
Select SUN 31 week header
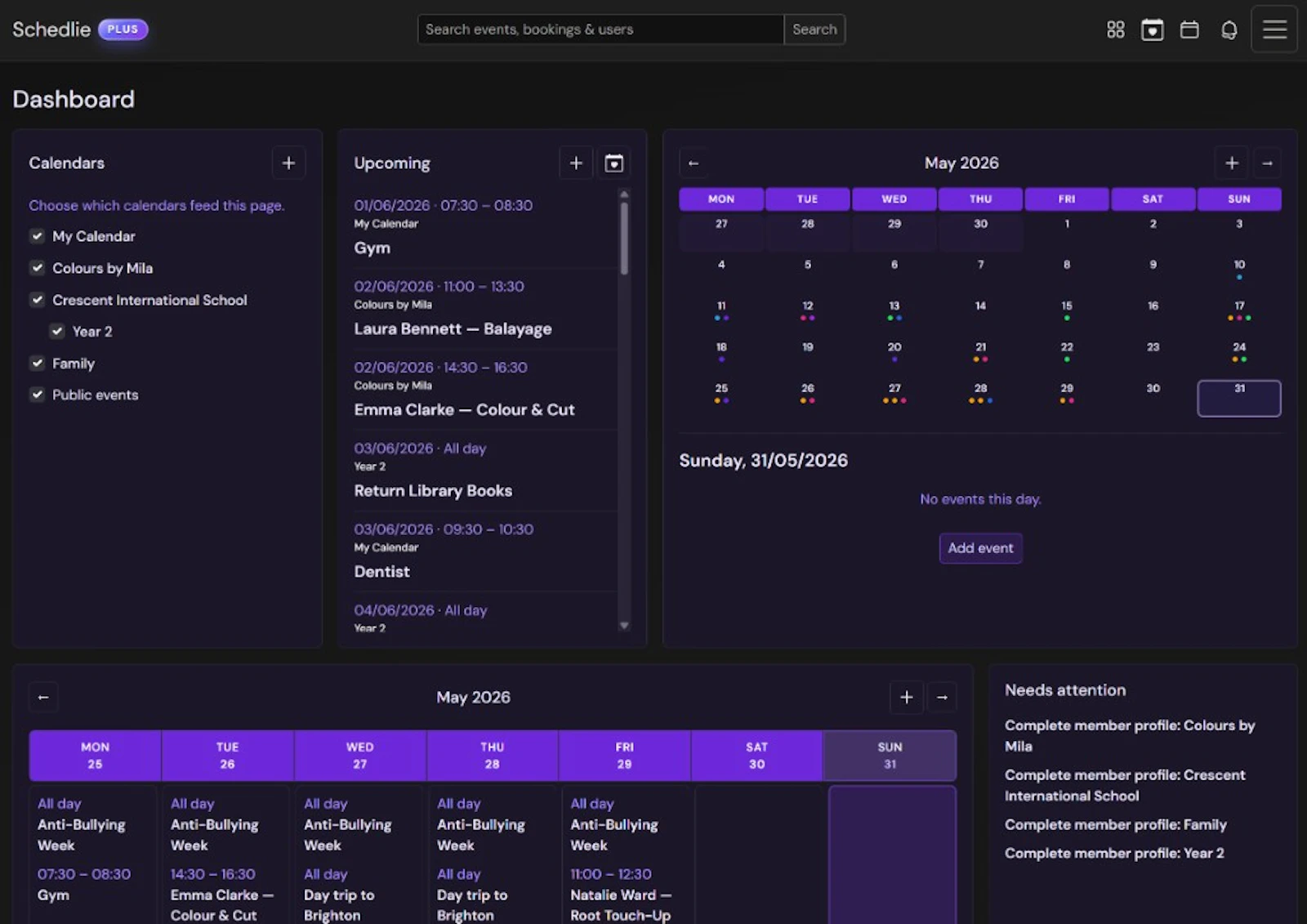pos(890,756)
